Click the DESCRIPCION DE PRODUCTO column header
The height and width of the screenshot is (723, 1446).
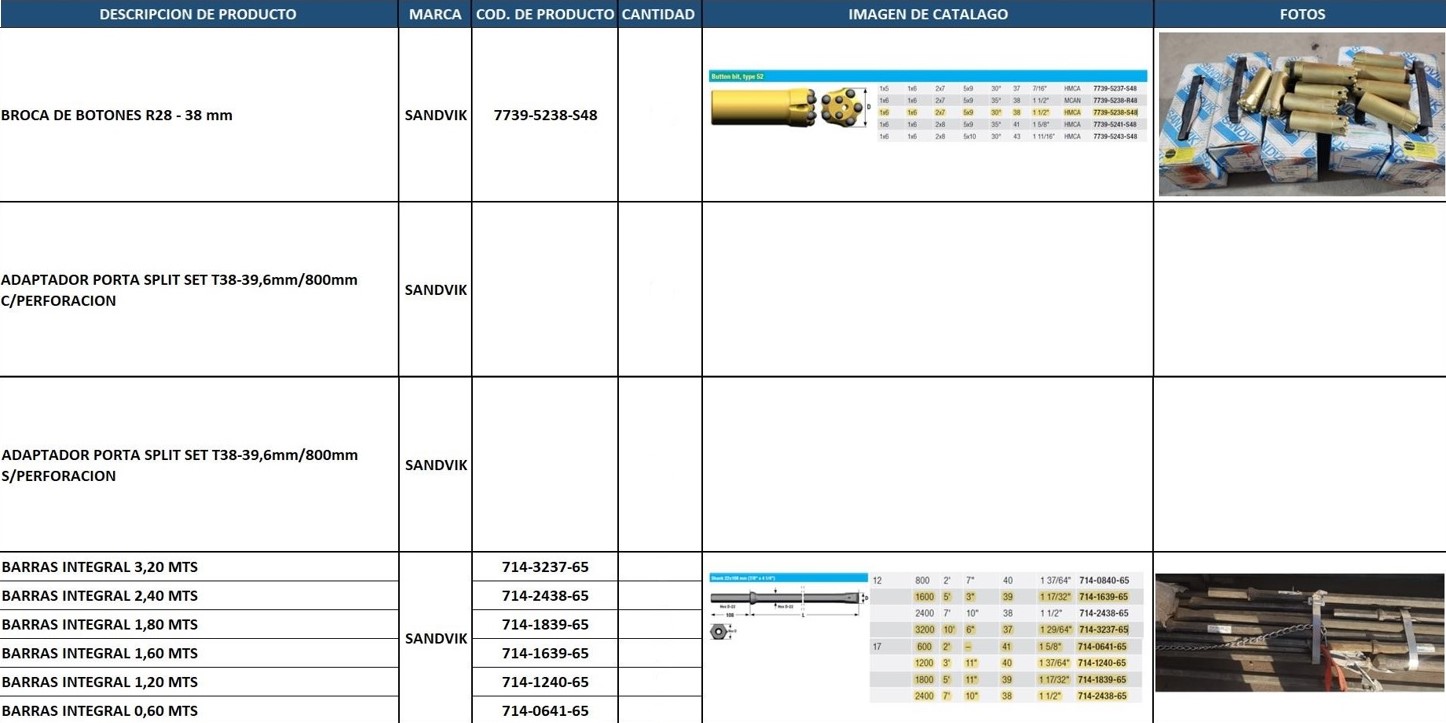pyautogui.click(x=198, y=14)
